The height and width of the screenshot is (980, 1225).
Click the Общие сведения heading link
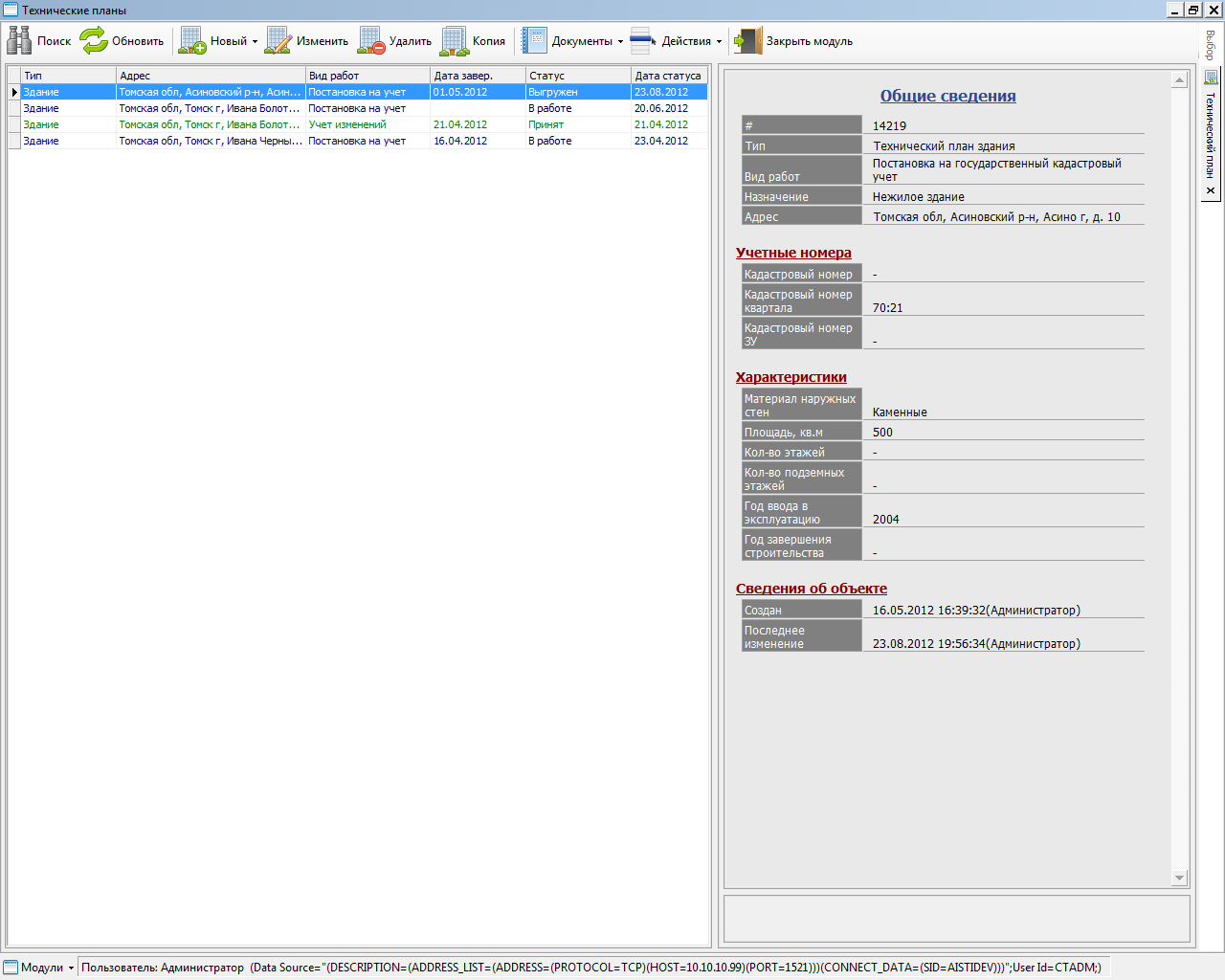947,96
